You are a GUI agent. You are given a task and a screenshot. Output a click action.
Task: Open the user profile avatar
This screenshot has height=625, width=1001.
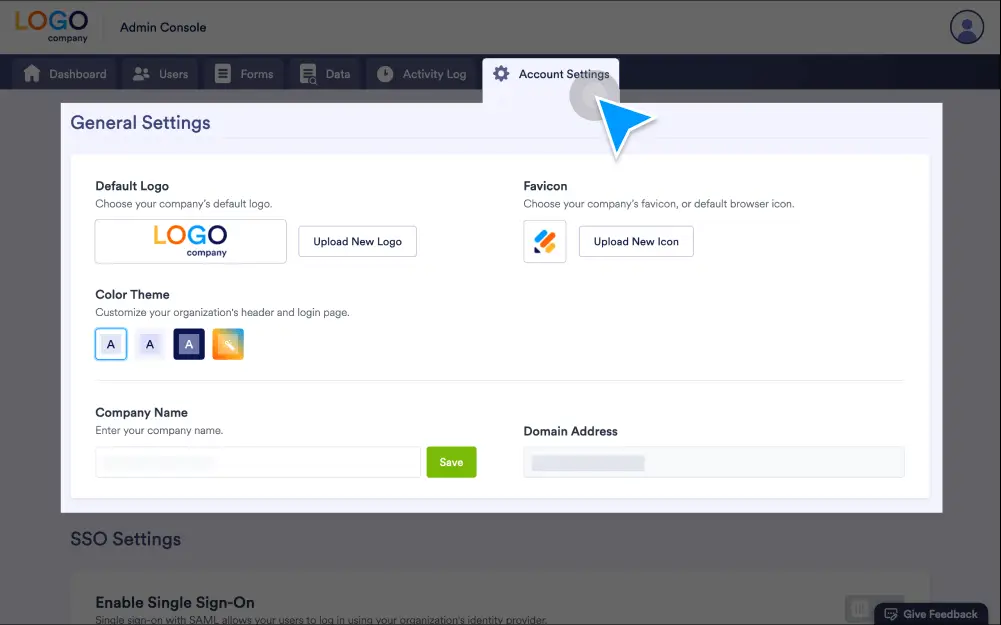(967, 27)
